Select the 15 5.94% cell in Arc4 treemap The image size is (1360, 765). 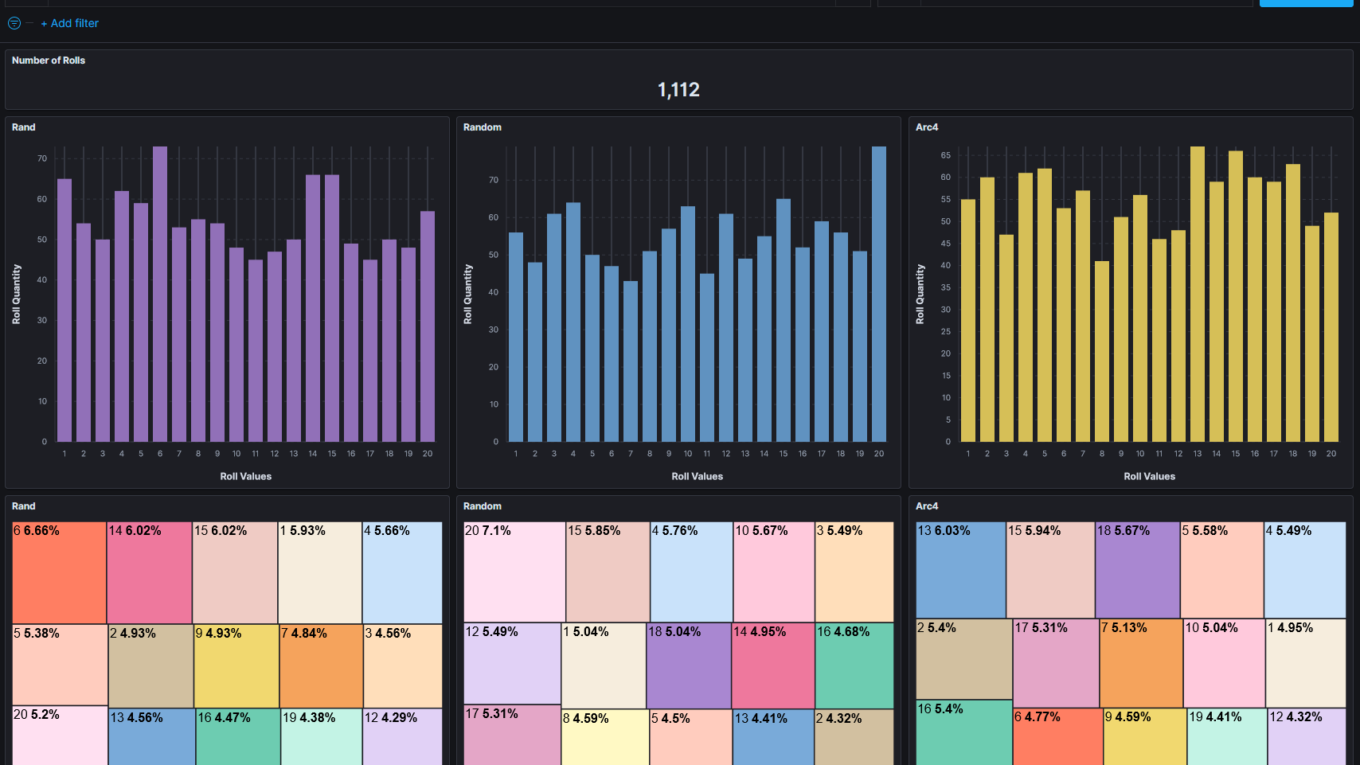1051,570
